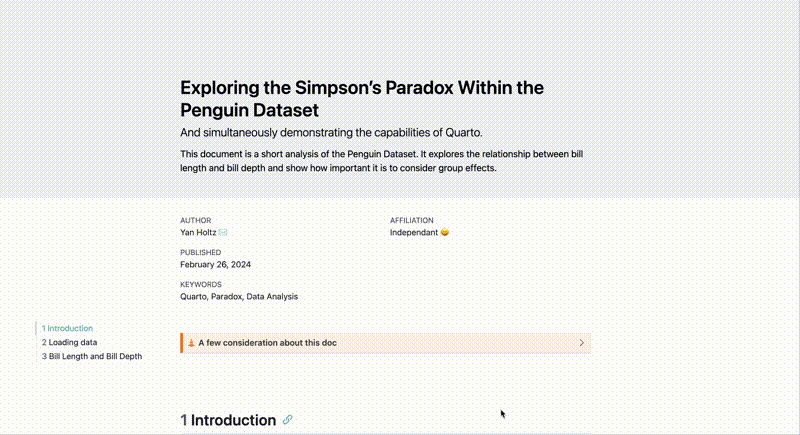Click the main title about Simpson's Paradox
The width and height of the screenshot is (800, 435).
tap(361, 99)
